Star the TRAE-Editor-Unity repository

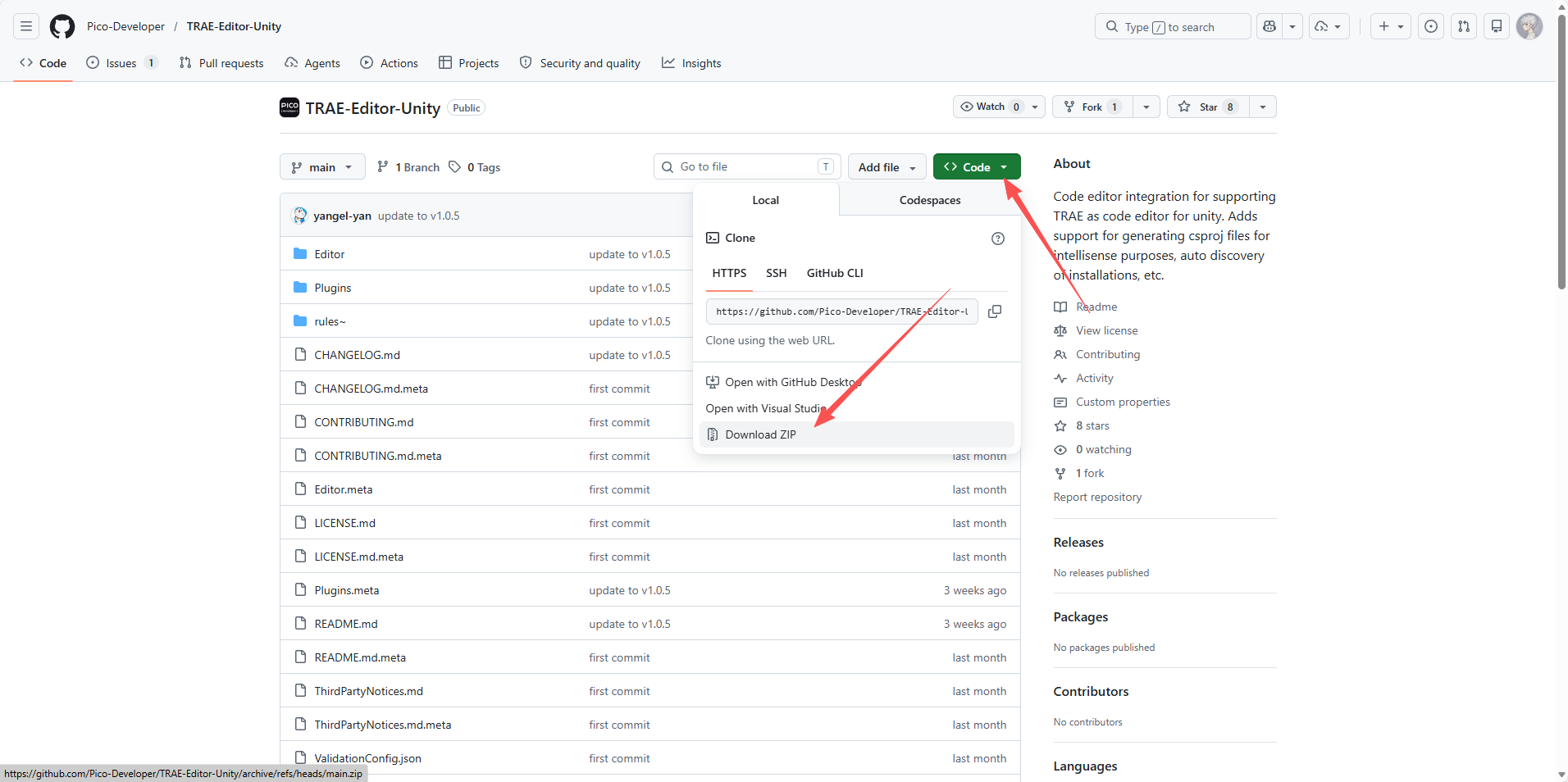[x=1208, y=107]
